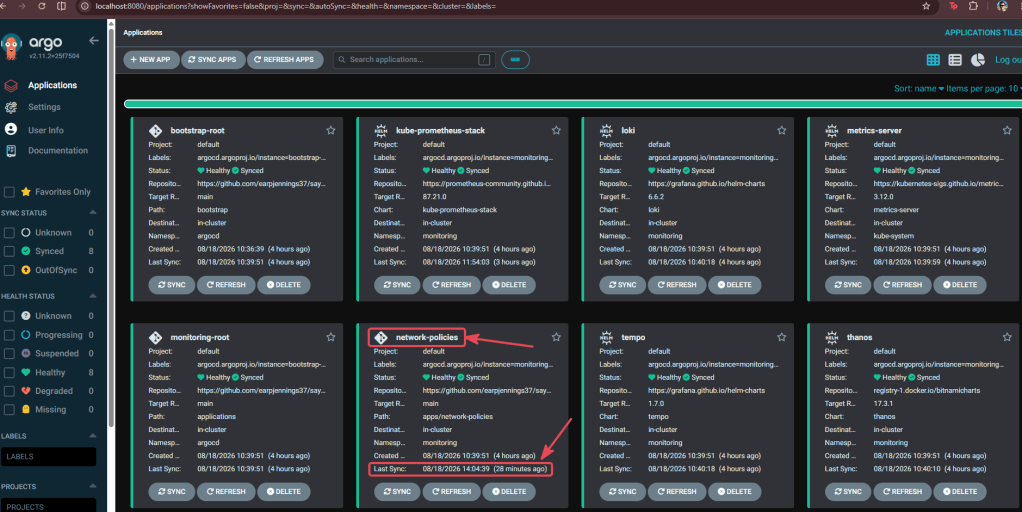Image resolution: width=1022 pixels, height=512 pixels.
Task: Click thanos Helm chart icon
Action: tap(832, 337)
